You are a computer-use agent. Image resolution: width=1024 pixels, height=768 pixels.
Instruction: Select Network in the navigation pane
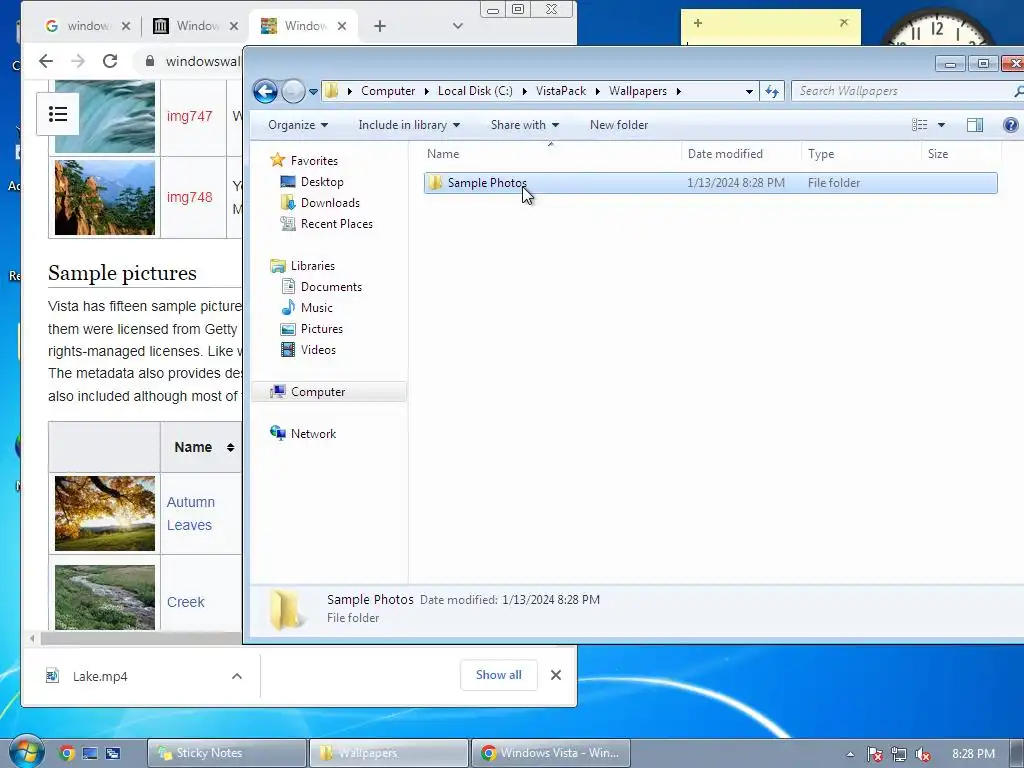click(313, 434)
